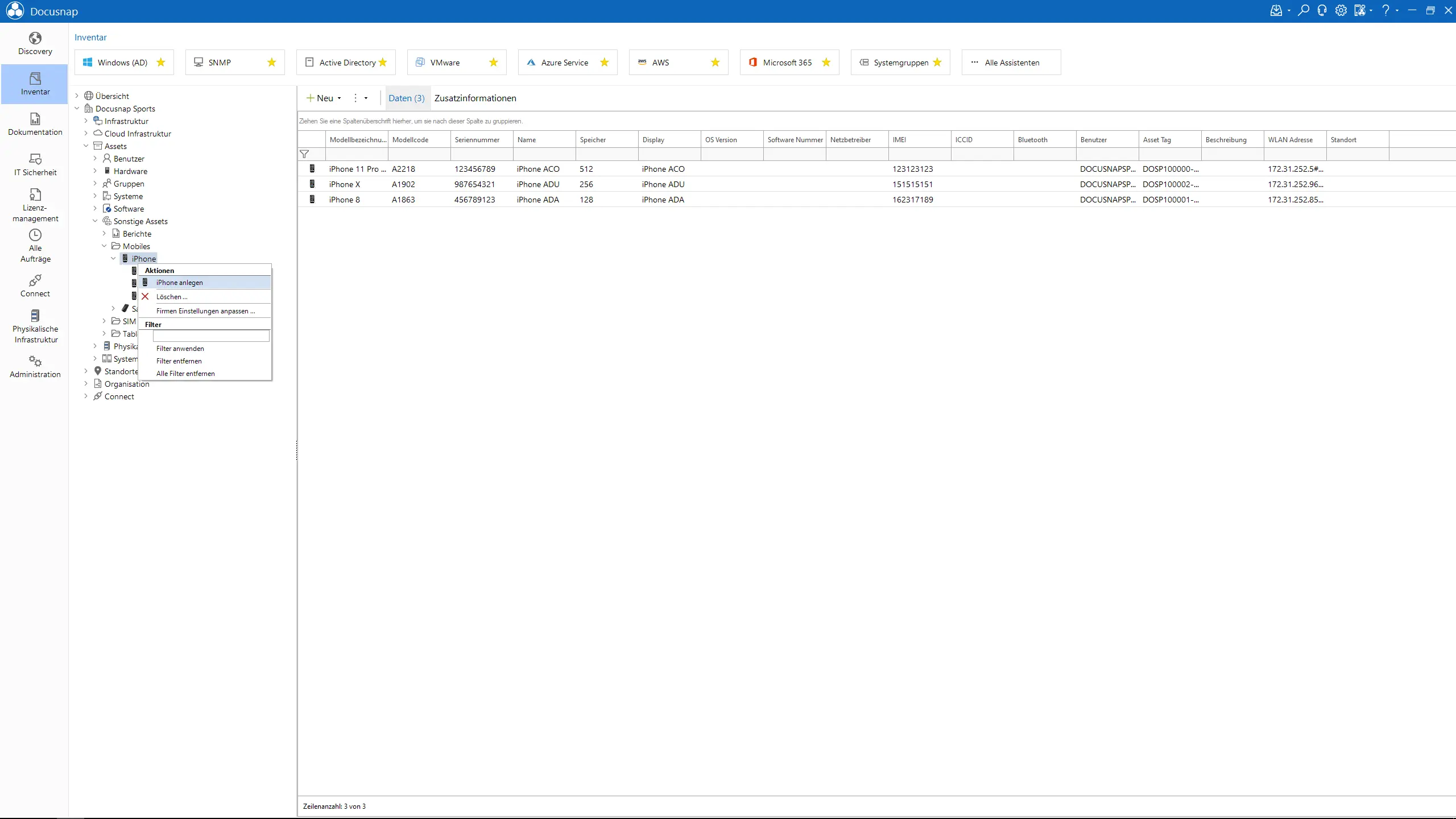Choose Filter entfernen in context menu
The height and width of the screenshot is (819, 1456).
click(205, 361)
